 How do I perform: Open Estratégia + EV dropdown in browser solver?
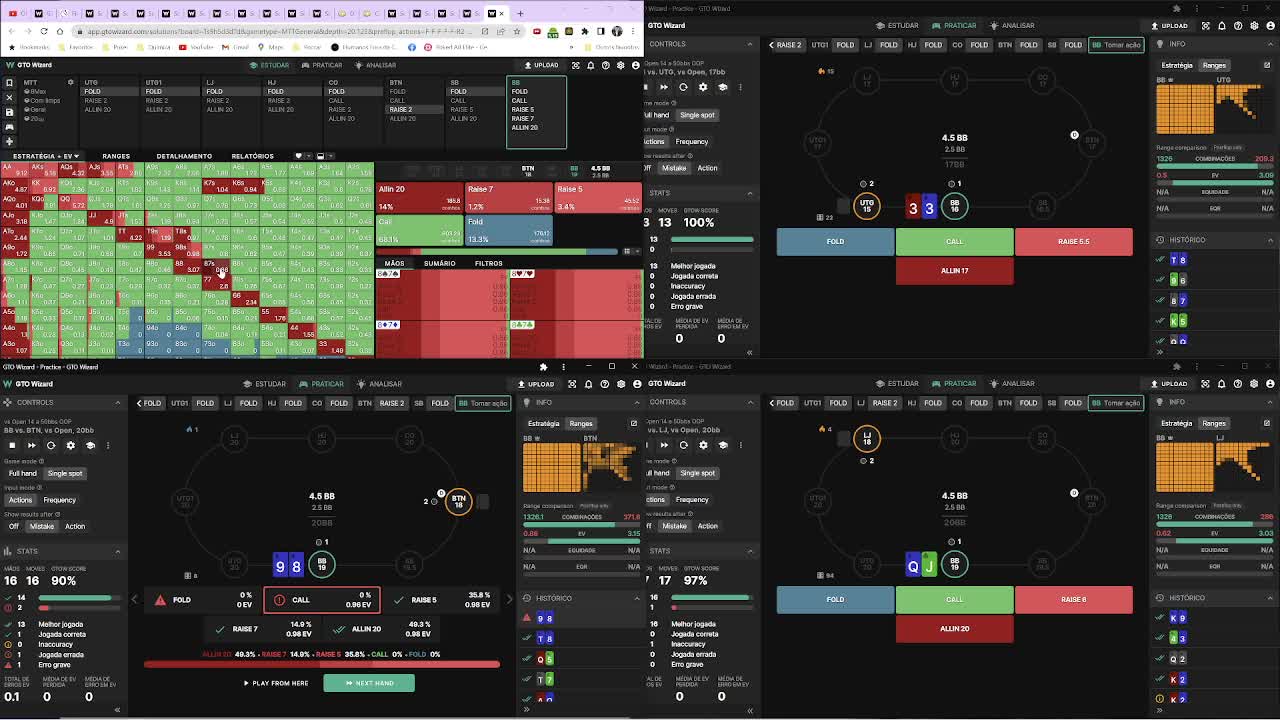tap(45, 156)
